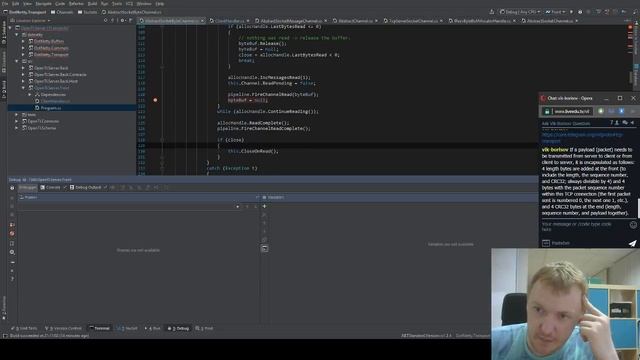The image size is (640, 360).
Task: Open the File menu
Action: click(5, 4)
